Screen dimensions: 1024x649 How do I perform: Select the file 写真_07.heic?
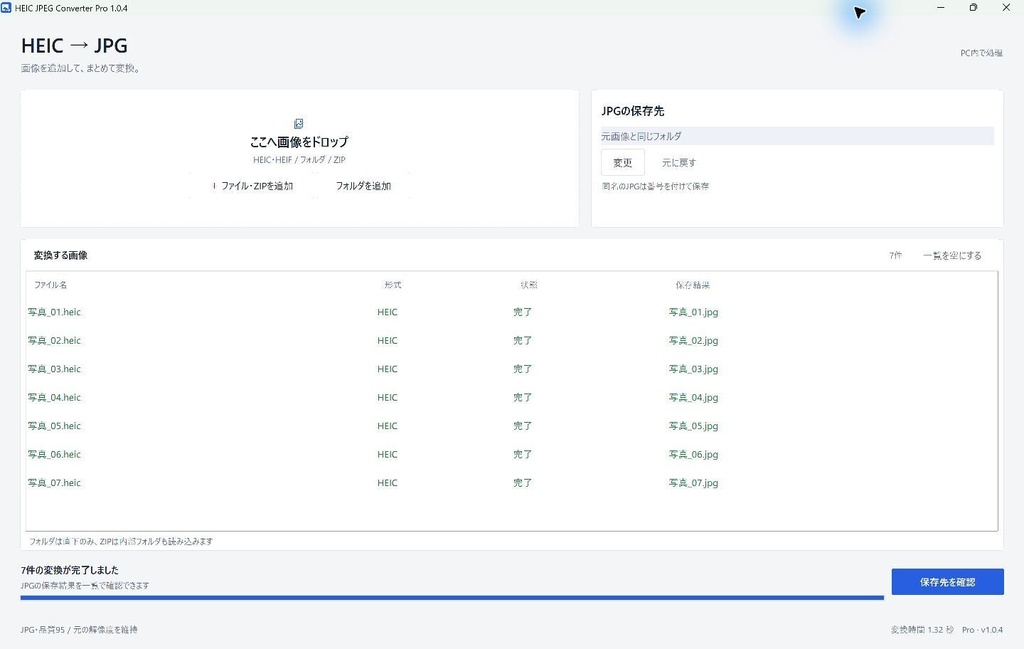[x=54, y=483]
